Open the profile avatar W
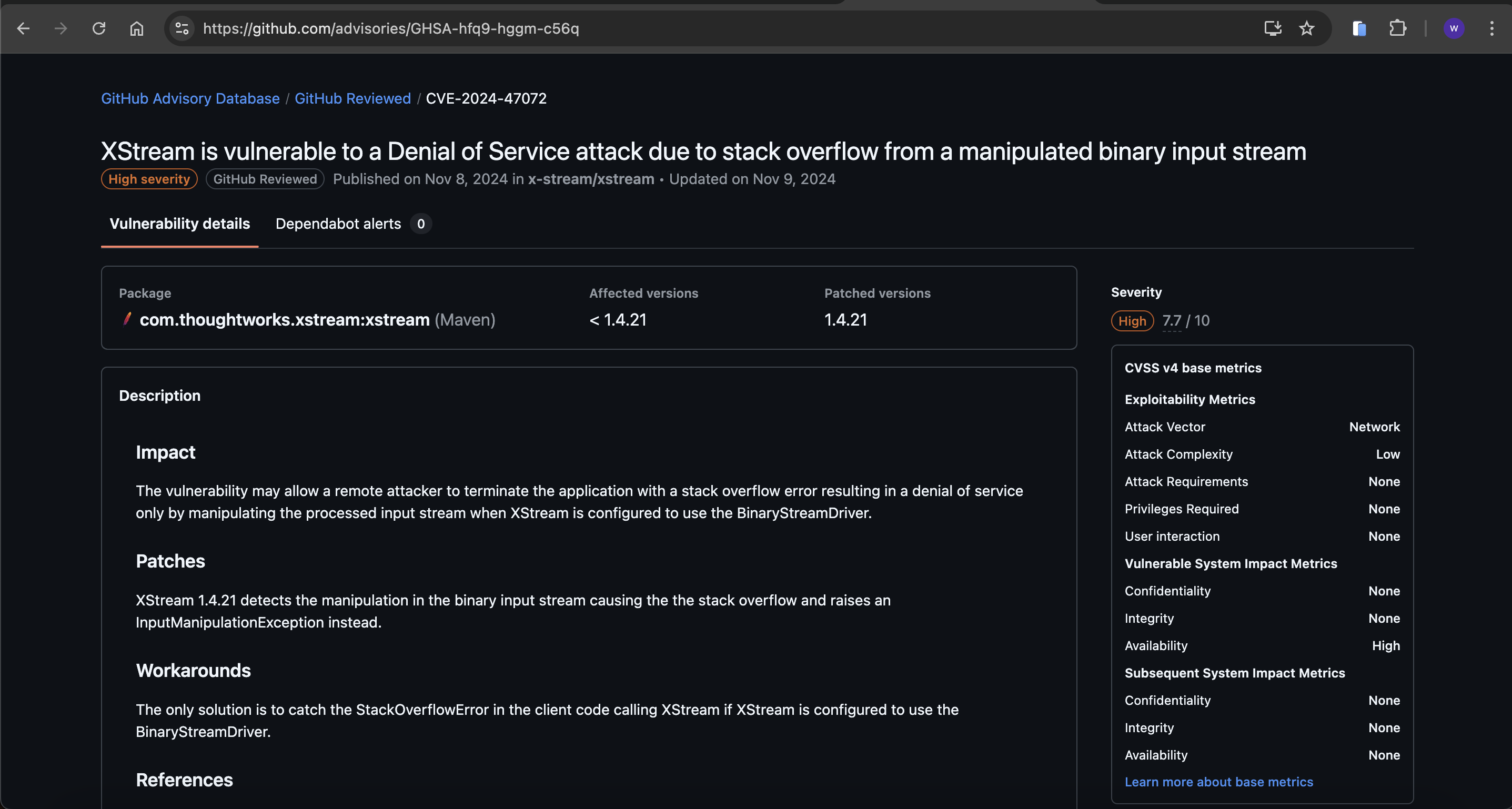1512x809 pixels. coord(1453,28)
